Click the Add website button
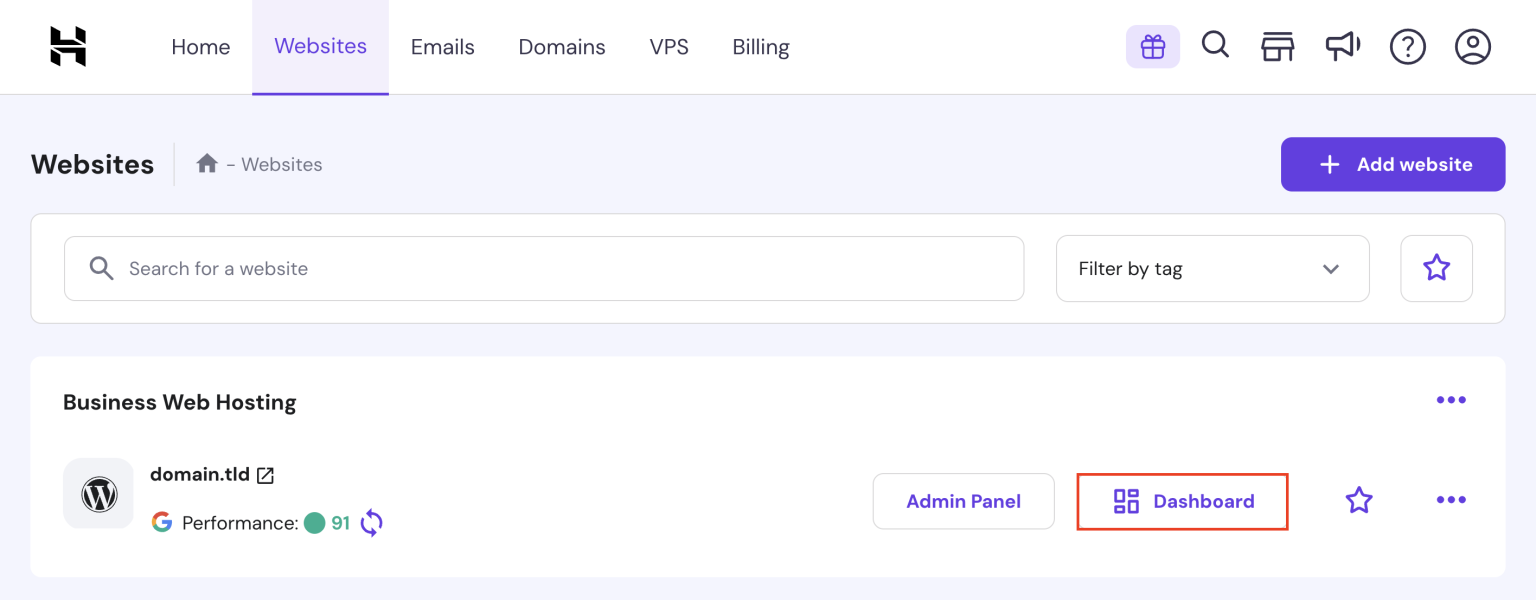Screen dimensions: 1536x600 (x=1392, y=164)
